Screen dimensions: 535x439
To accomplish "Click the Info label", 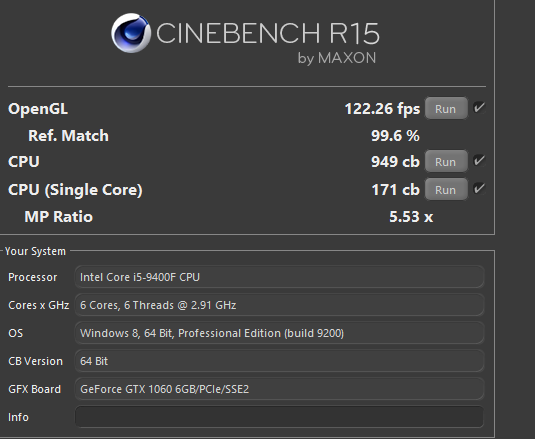I will (x=18, y=417).
